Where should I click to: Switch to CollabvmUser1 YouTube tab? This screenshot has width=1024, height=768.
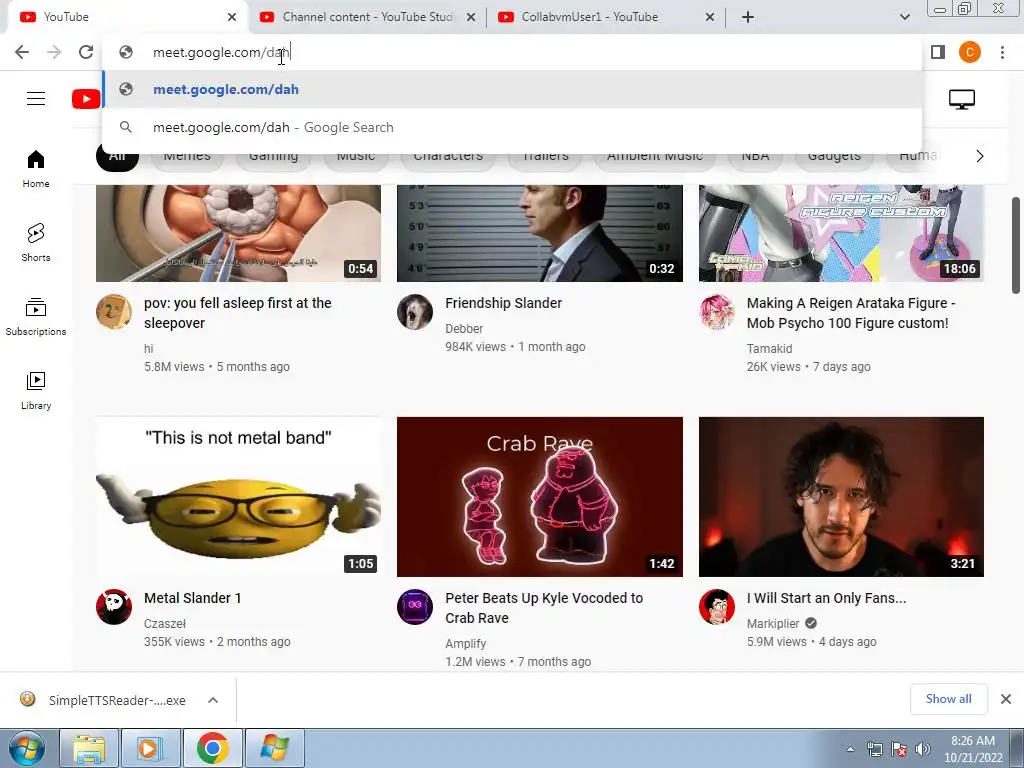(606, 17)
